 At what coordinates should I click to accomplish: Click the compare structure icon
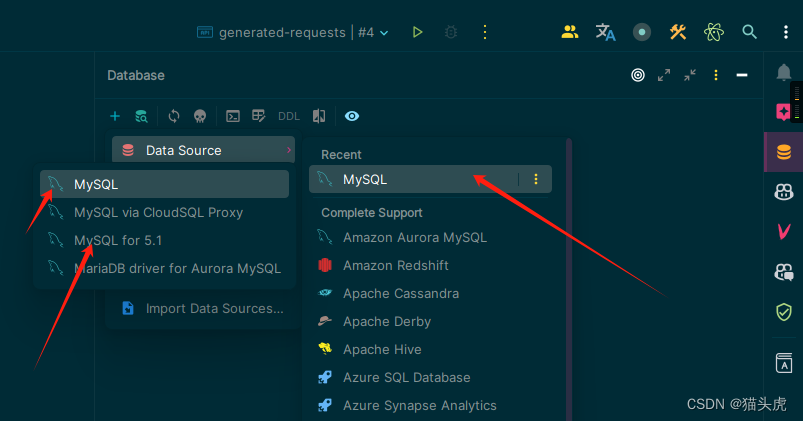click(x=319, y=116)
